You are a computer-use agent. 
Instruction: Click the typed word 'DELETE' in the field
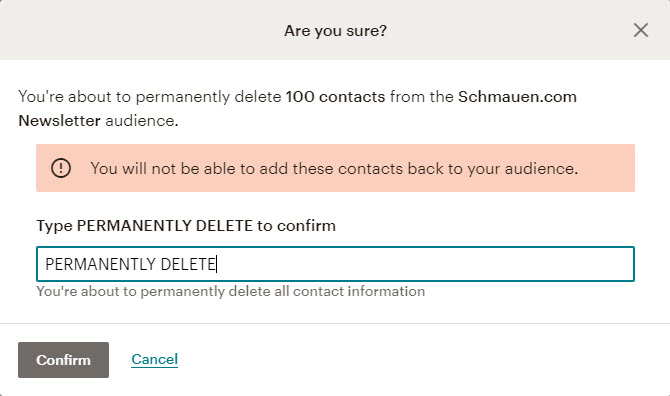click(x=188, y=264)
